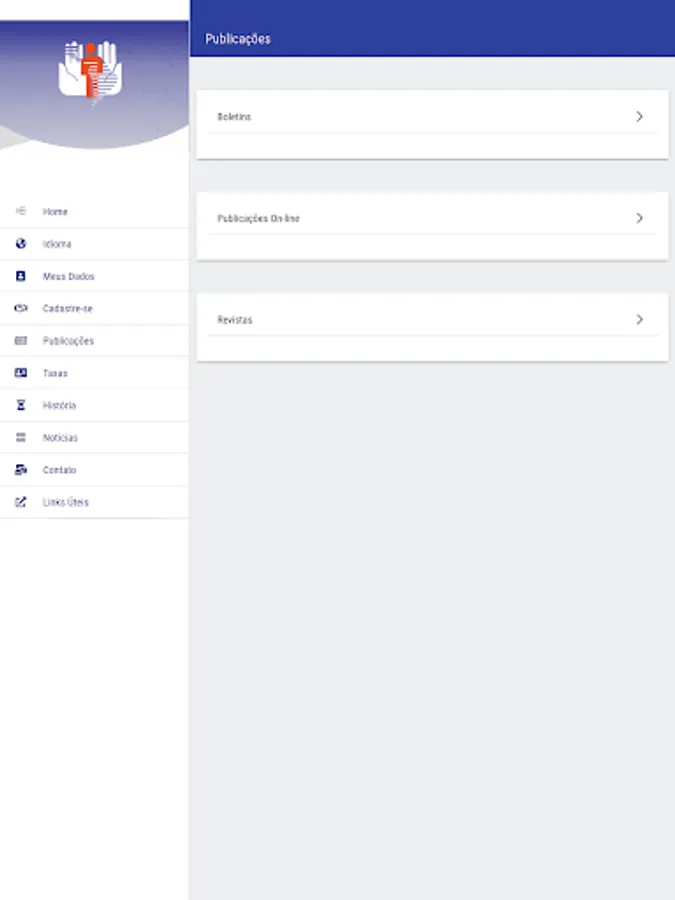Click the Publicações newspaper icon
675x900 pixels.
tap(21, 340)
